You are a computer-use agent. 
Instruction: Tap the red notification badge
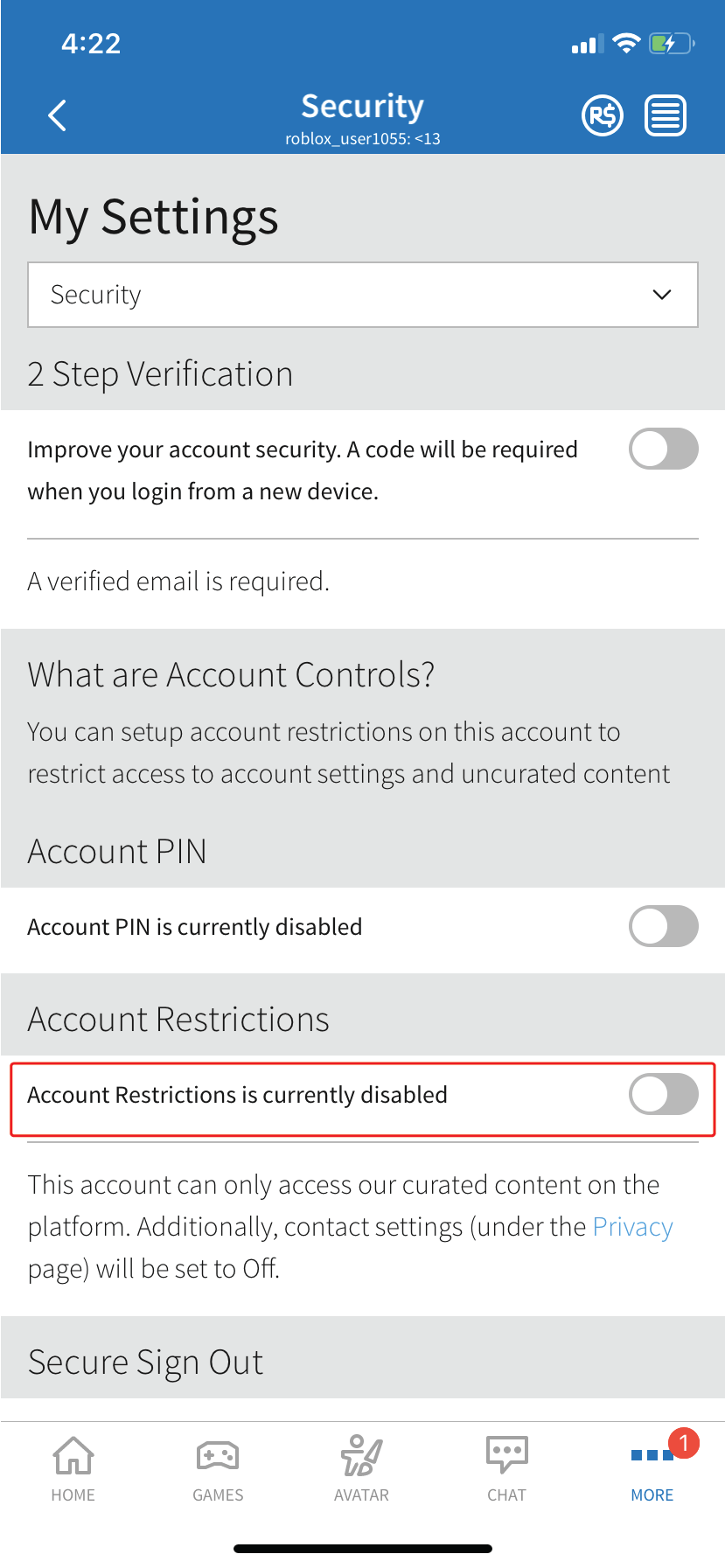coord(684,1443)
